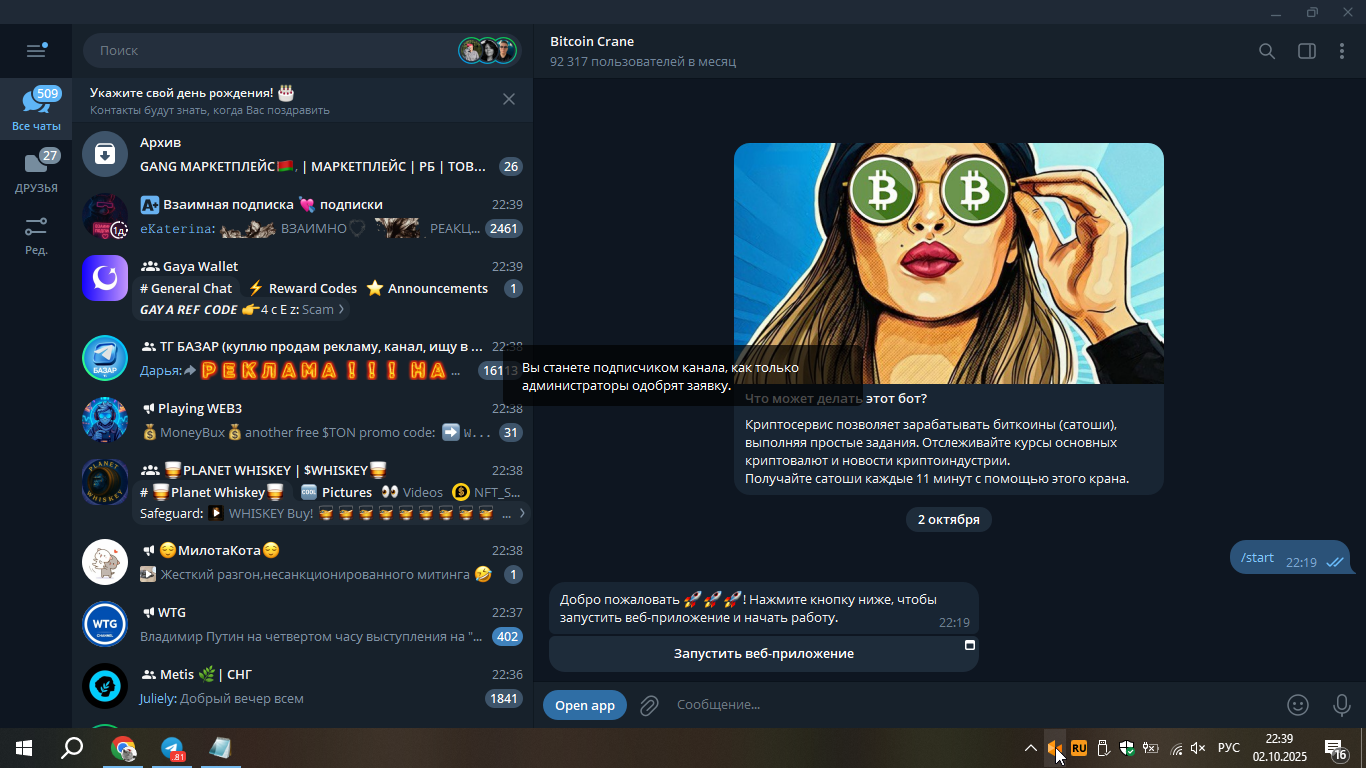Expand GAY A REF CODE topic chevron
Image resolution: width=1366 pixels, height=768 pixels.
pyautogui.click(x=341, y=310)
